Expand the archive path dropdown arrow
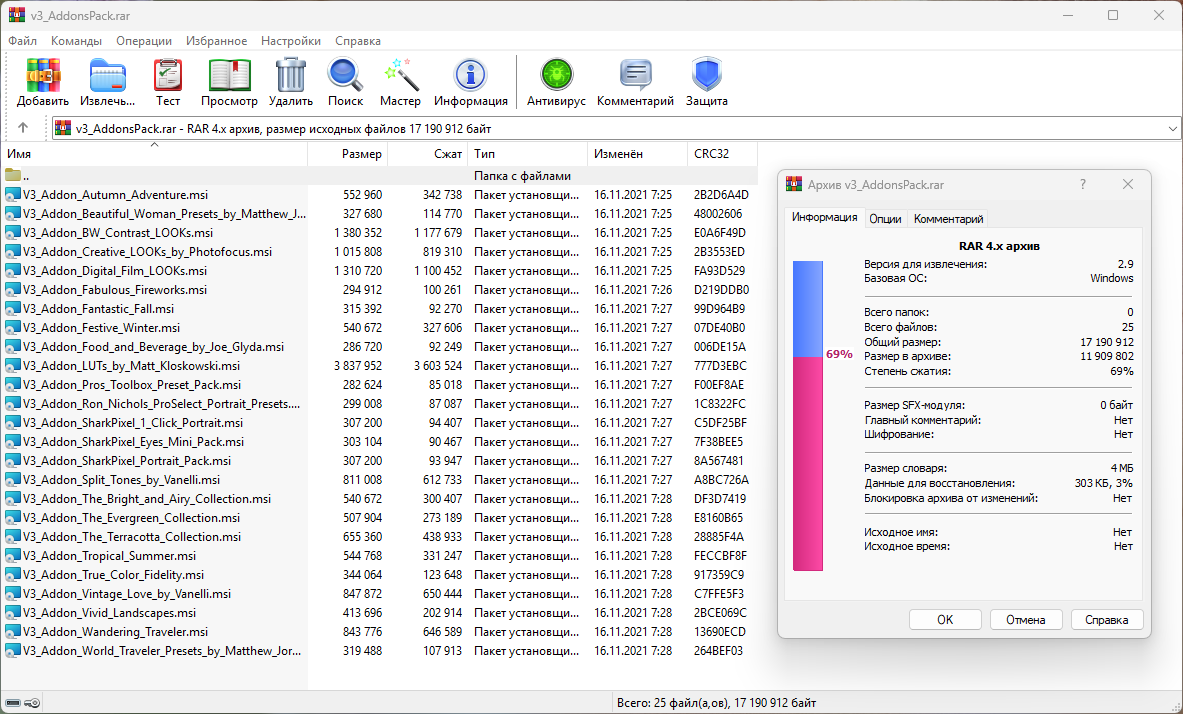 point(1172,128)
